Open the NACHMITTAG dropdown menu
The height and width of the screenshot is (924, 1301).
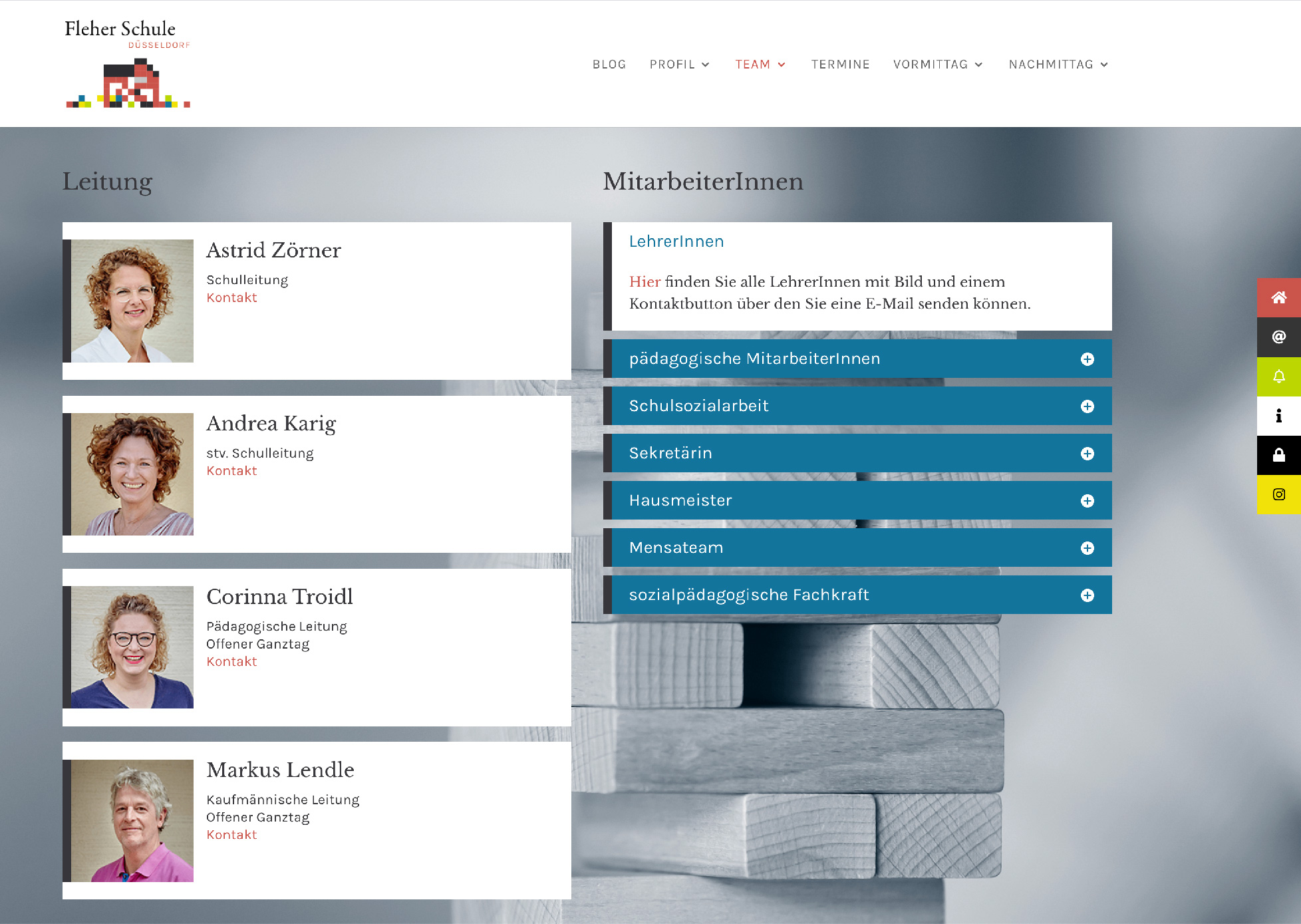click(x=1058, y=65)
